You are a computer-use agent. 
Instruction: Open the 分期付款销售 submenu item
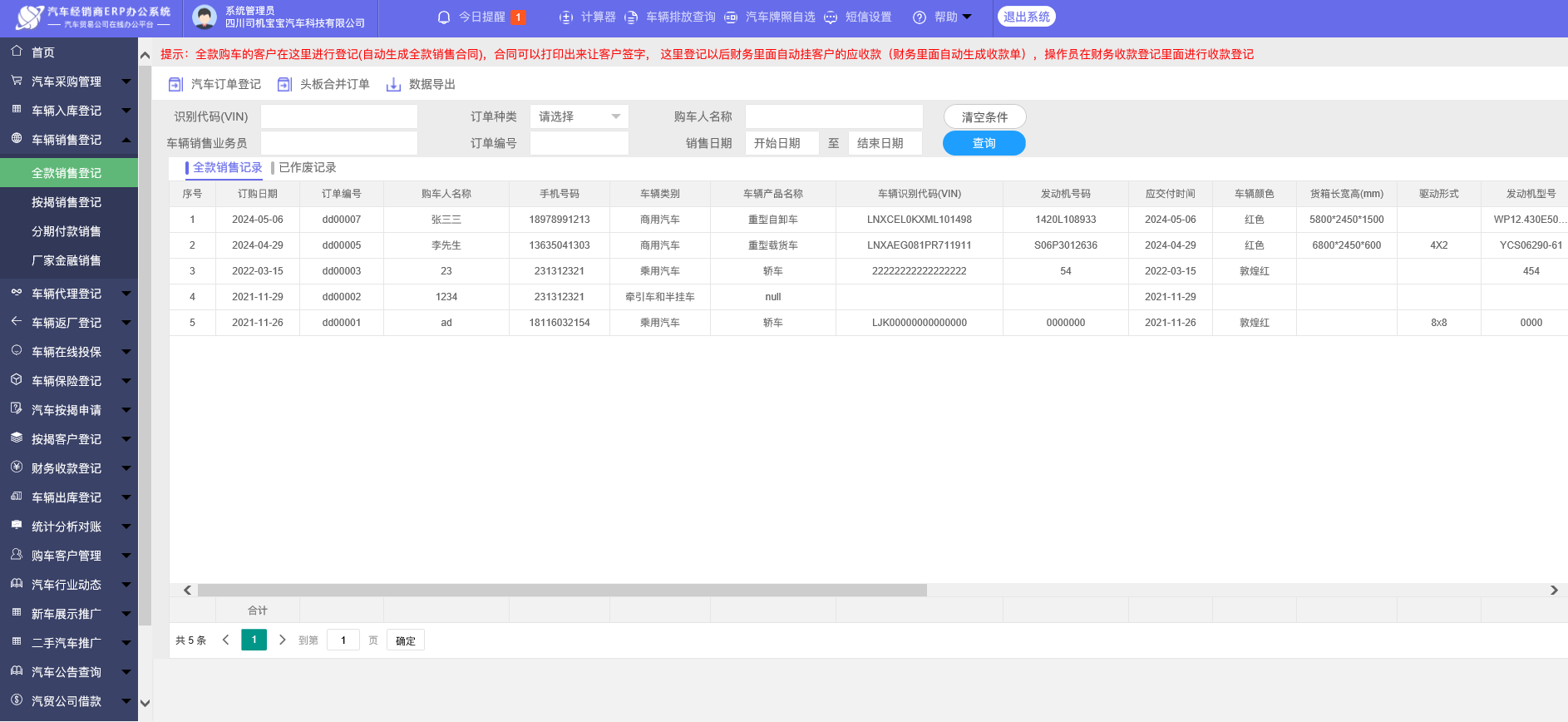point(69,230)
